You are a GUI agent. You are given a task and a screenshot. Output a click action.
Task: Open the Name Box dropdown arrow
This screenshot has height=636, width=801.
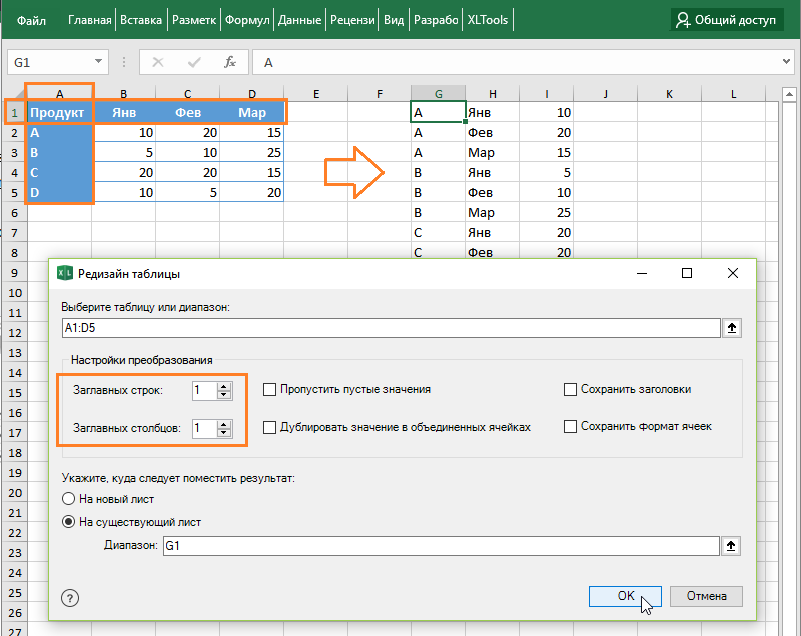click(x=98, y=62)
